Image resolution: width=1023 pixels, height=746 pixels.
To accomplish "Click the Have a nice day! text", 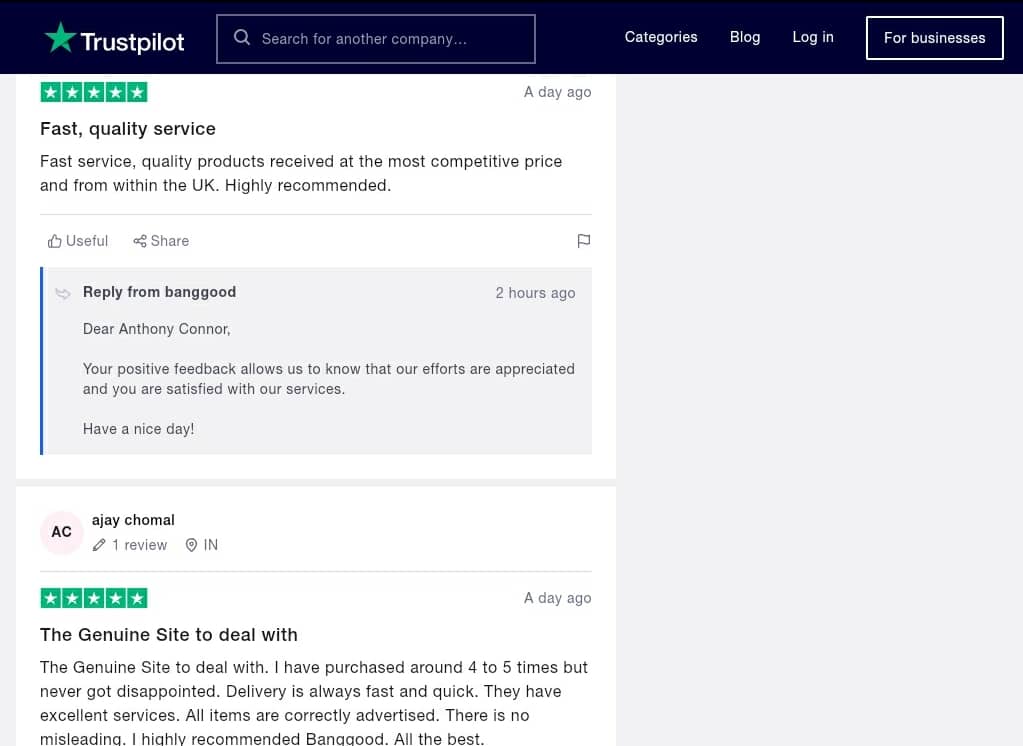I will (x=138, y=429).
